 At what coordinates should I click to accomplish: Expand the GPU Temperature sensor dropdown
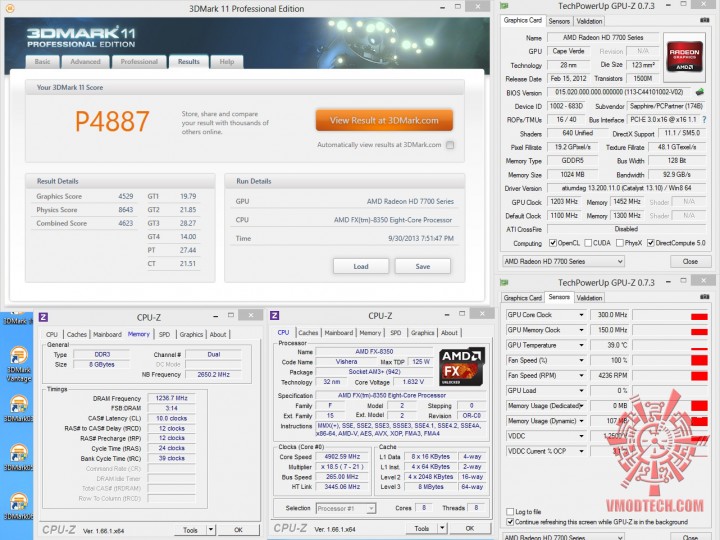click(x=581, y=345)
